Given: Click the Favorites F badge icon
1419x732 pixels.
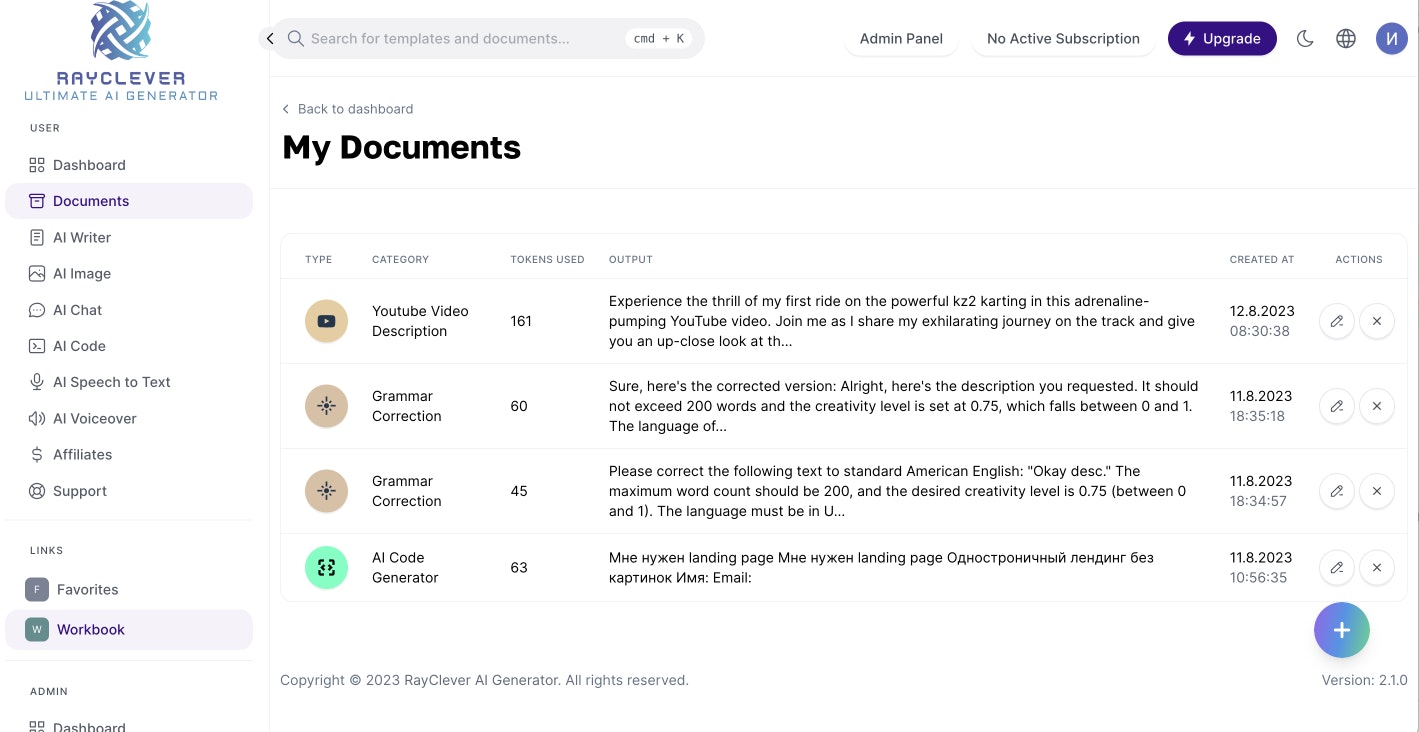Looking at the screenshot, I should point(37,589).
